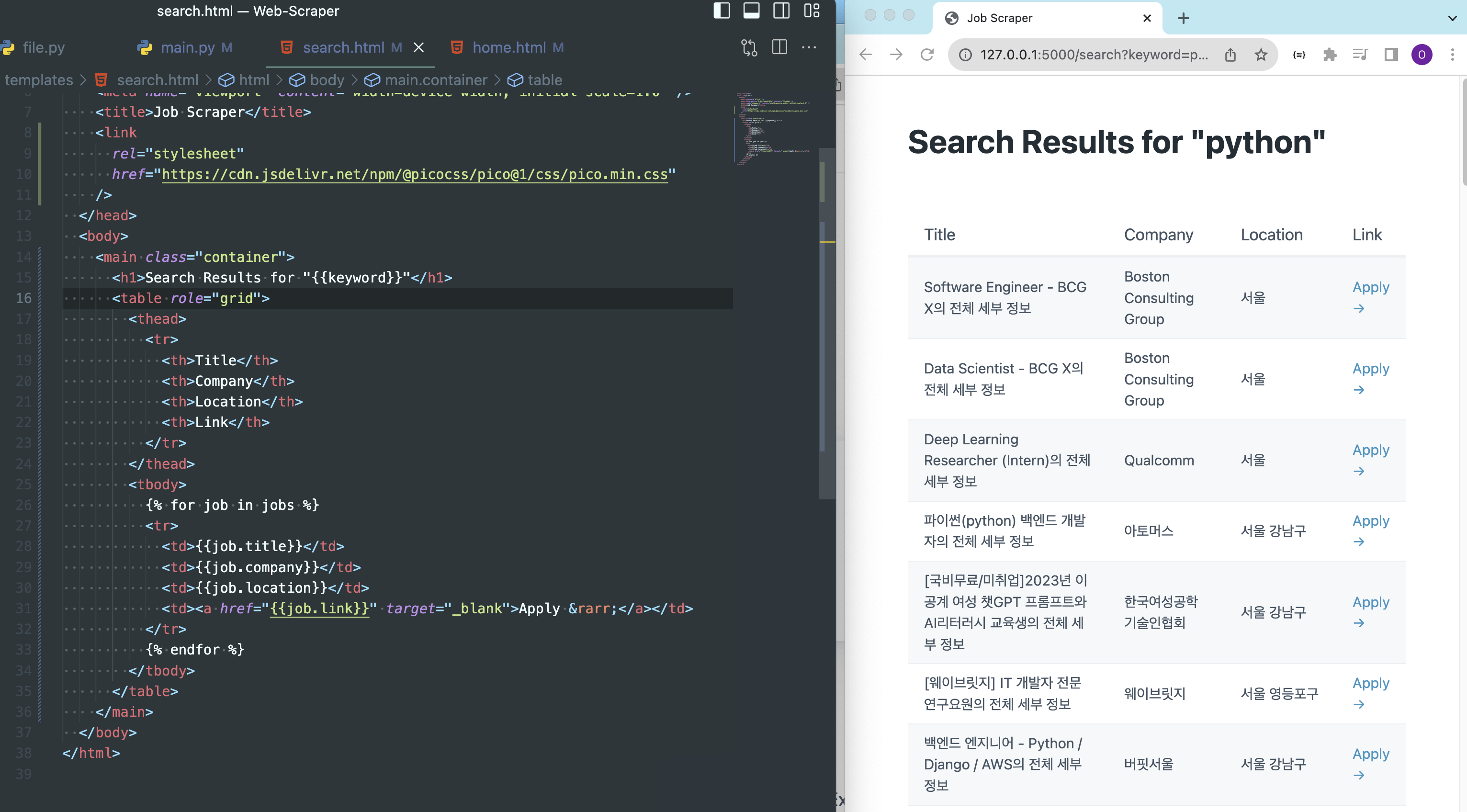Open the Chrome side panel icon

[1391, 55]
